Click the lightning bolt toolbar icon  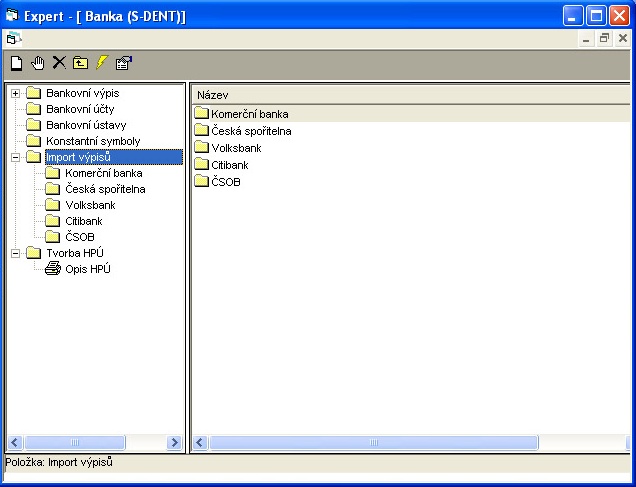101,63
